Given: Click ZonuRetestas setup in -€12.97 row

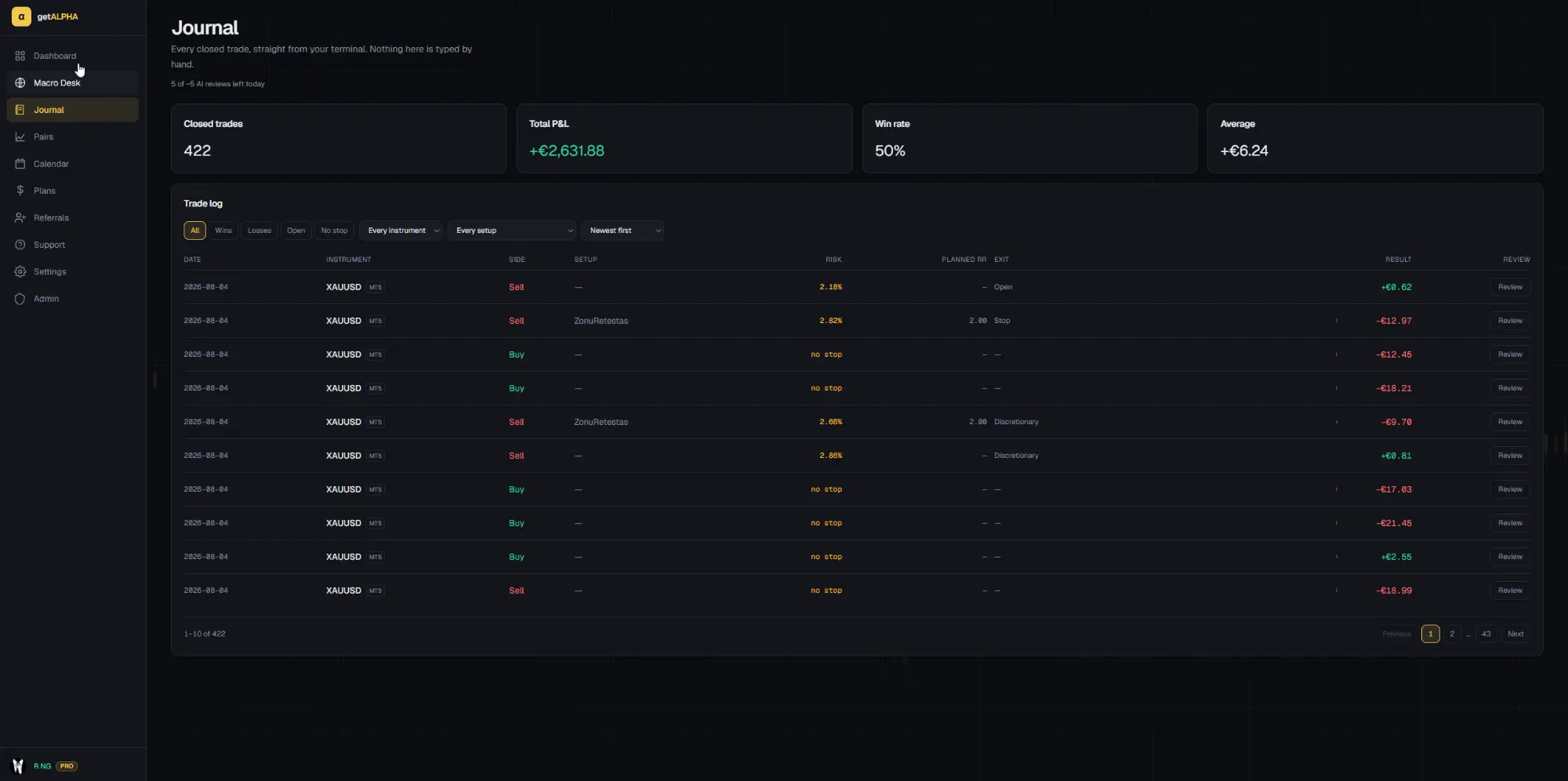Looking at the screenshot, I should point(601,321).
